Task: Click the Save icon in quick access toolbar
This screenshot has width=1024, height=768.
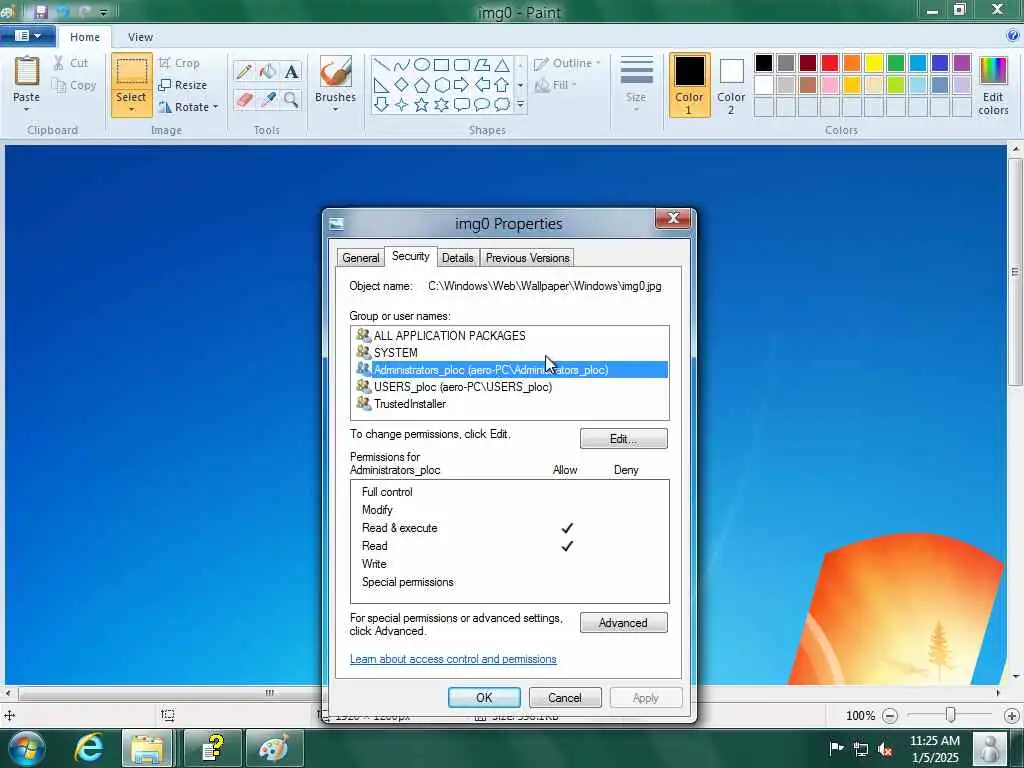Action: [x=41, y=12]
